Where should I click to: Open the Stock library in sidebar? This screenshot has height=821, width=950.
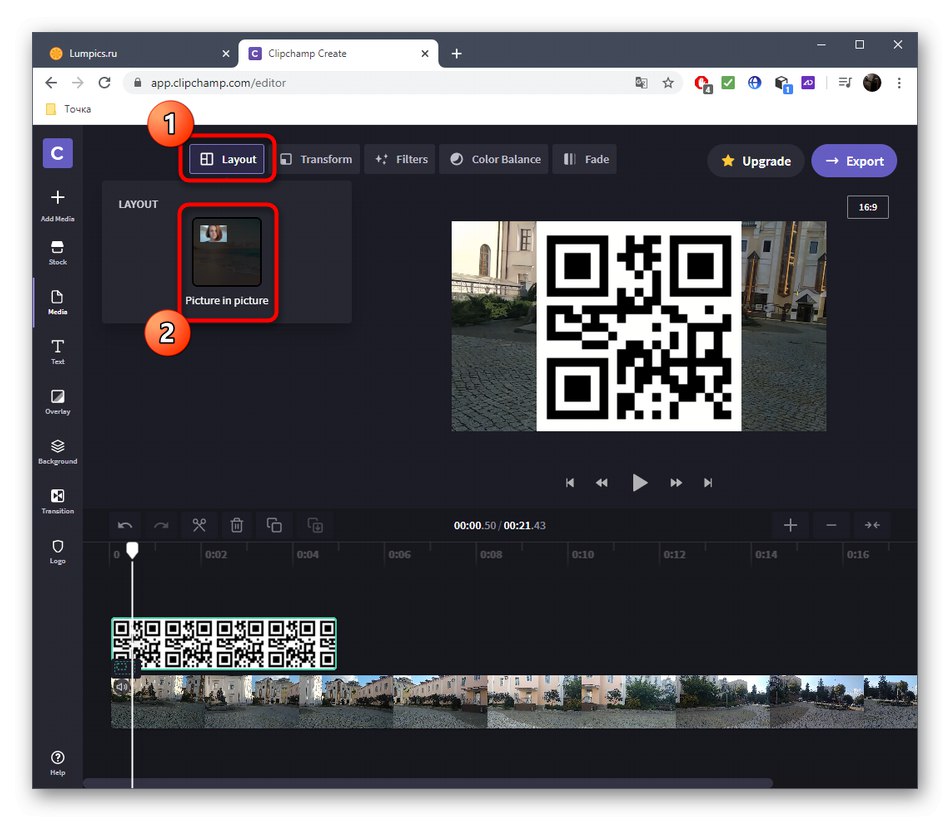(x=58, y=253)
